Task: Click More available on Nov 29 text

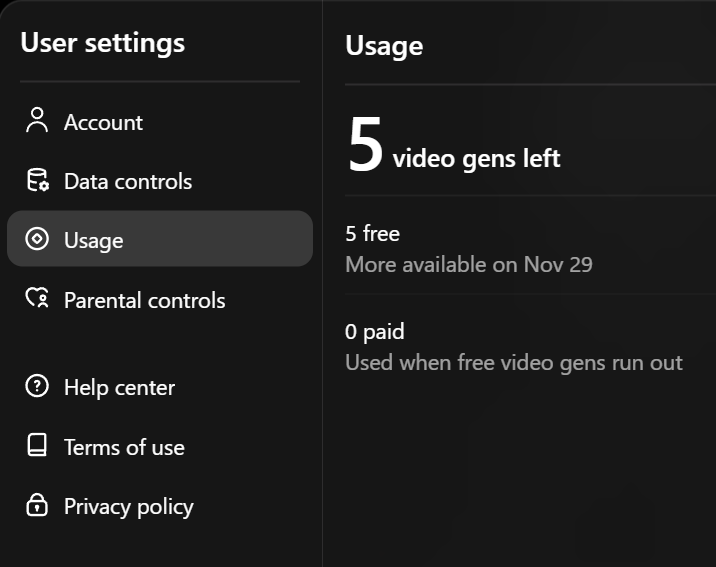Action: pyautogui.click(x=468, y=265)
